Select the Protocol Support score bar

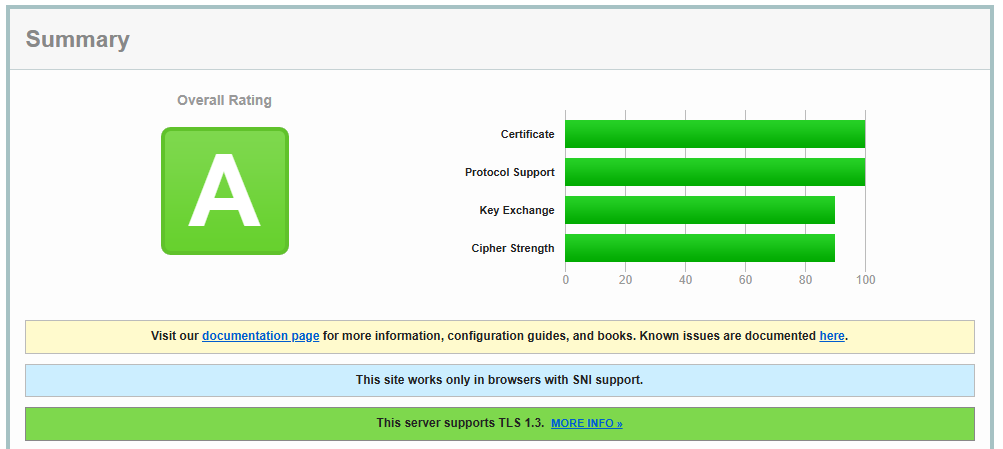pyautogui.click(x=715, y=172)
